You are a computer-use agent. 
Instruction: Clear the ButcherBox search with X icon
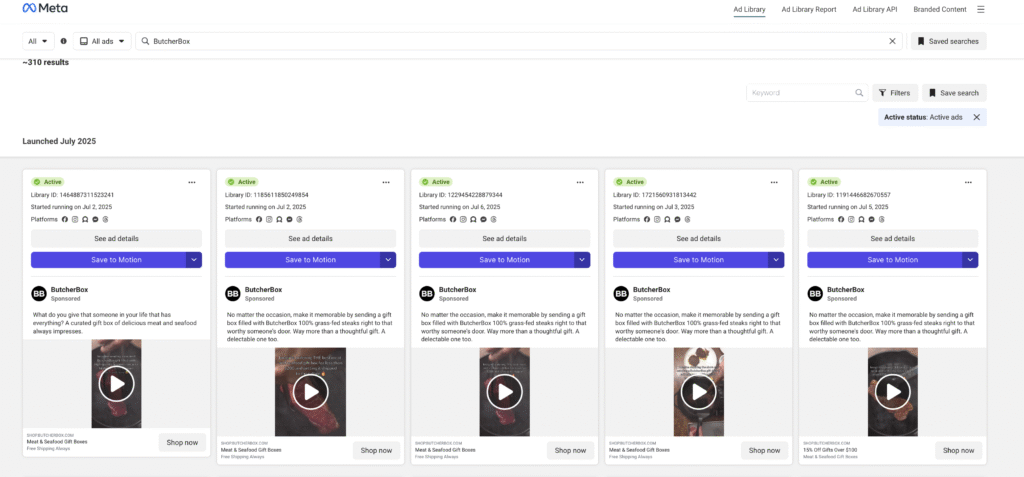click(892, 41)
